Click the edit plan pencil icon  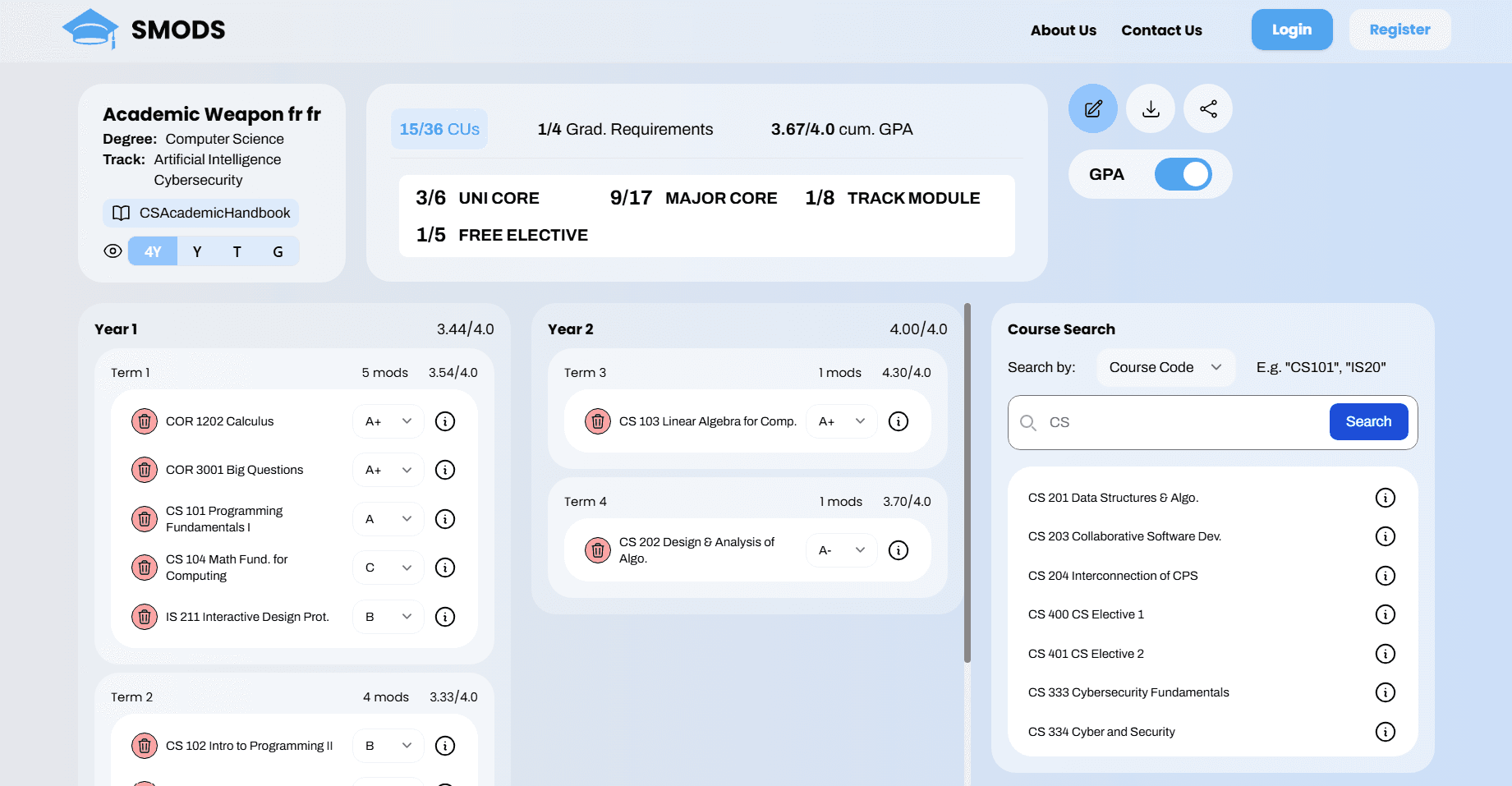(x=1092, y=108)
